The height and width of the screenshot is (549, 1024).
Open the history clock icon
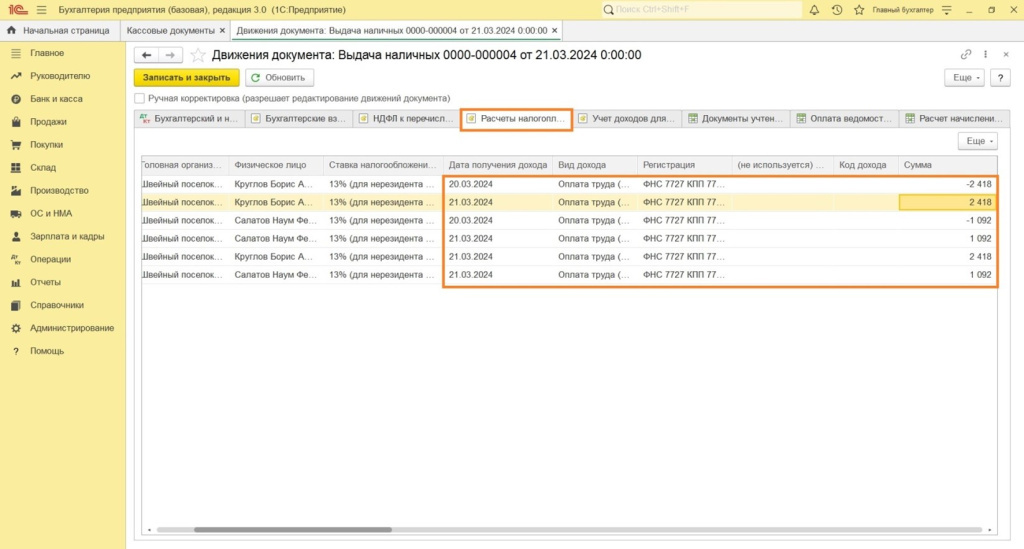coord(836,10)
